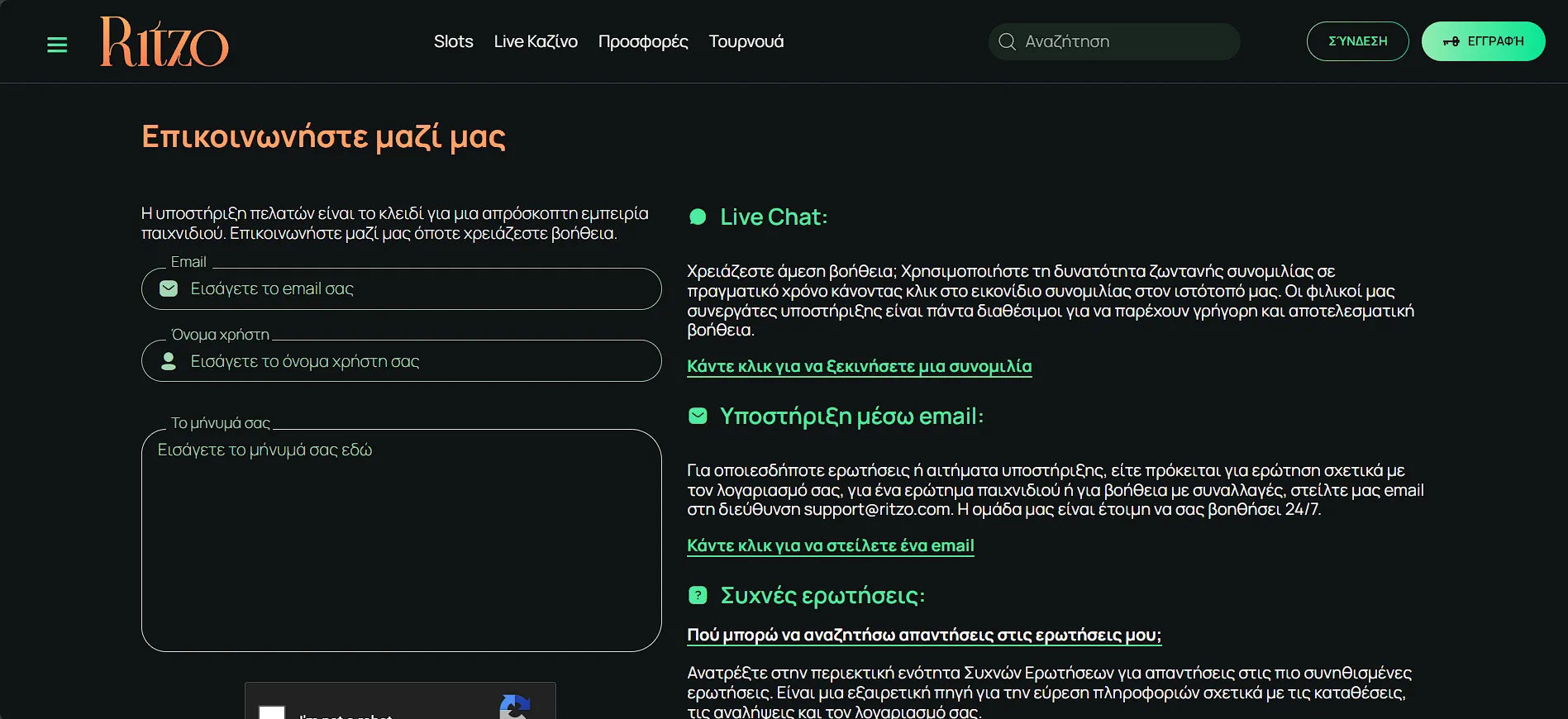Click the user icon in username field

[169, 361]
